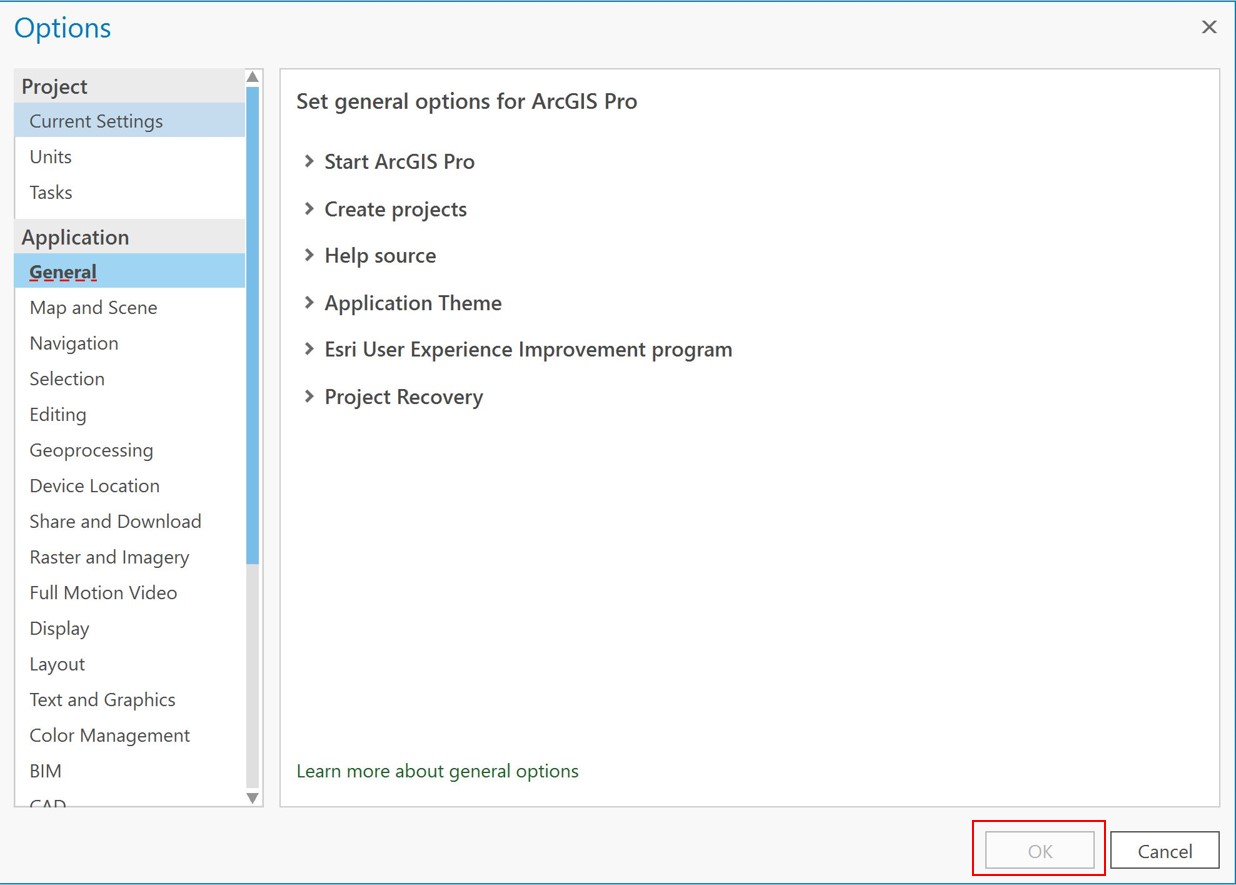
Task: Expand the Project Recovery section
Action: tap(393, 397)
